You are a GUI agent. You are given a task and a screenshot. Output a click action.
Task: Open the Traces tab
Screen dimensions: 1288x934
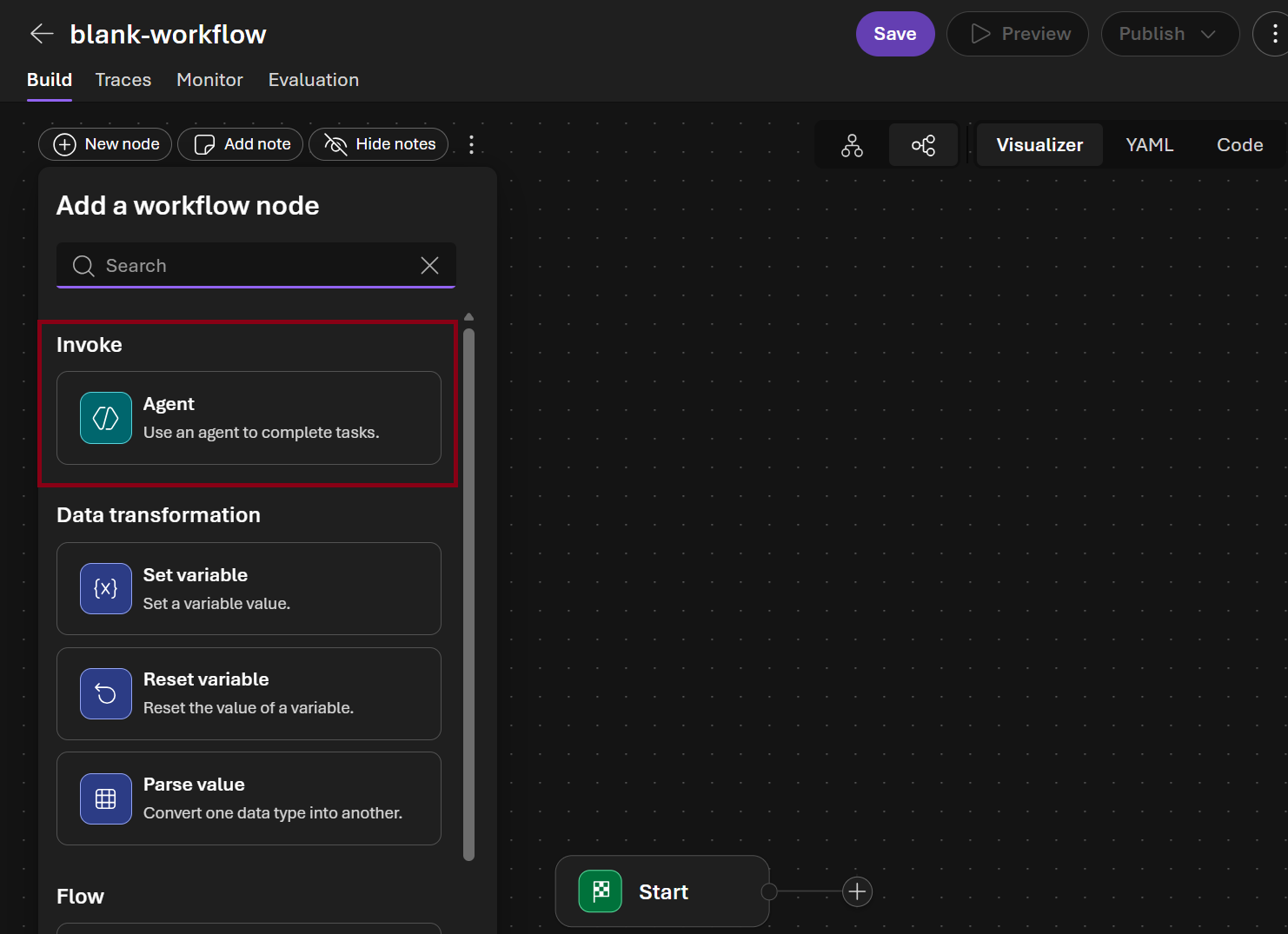pos(123,80)
